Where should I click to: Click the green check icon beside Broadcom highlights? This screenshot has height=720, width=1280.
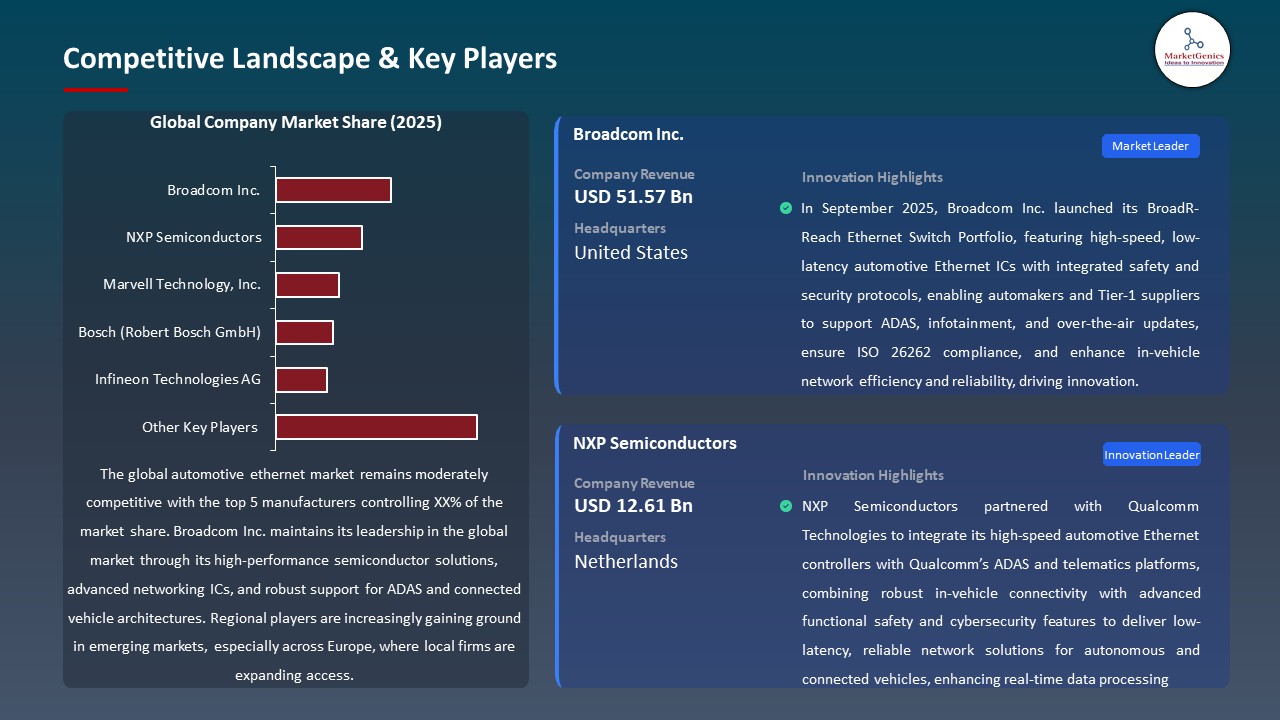coord(786,208)
